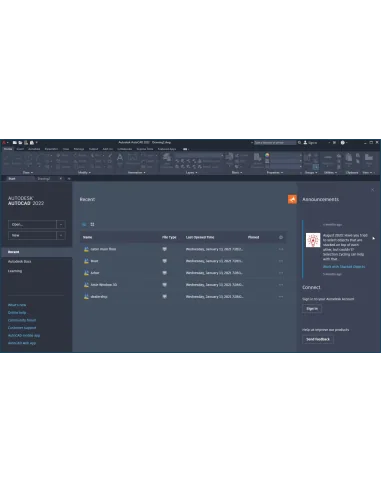Click the Sign in button under Connect

point(312,309)
